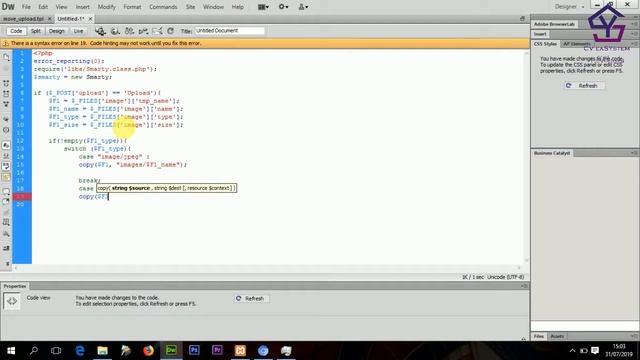
Task: Click Refresh in the CSS Styles panel
Action: pos(584,86)
